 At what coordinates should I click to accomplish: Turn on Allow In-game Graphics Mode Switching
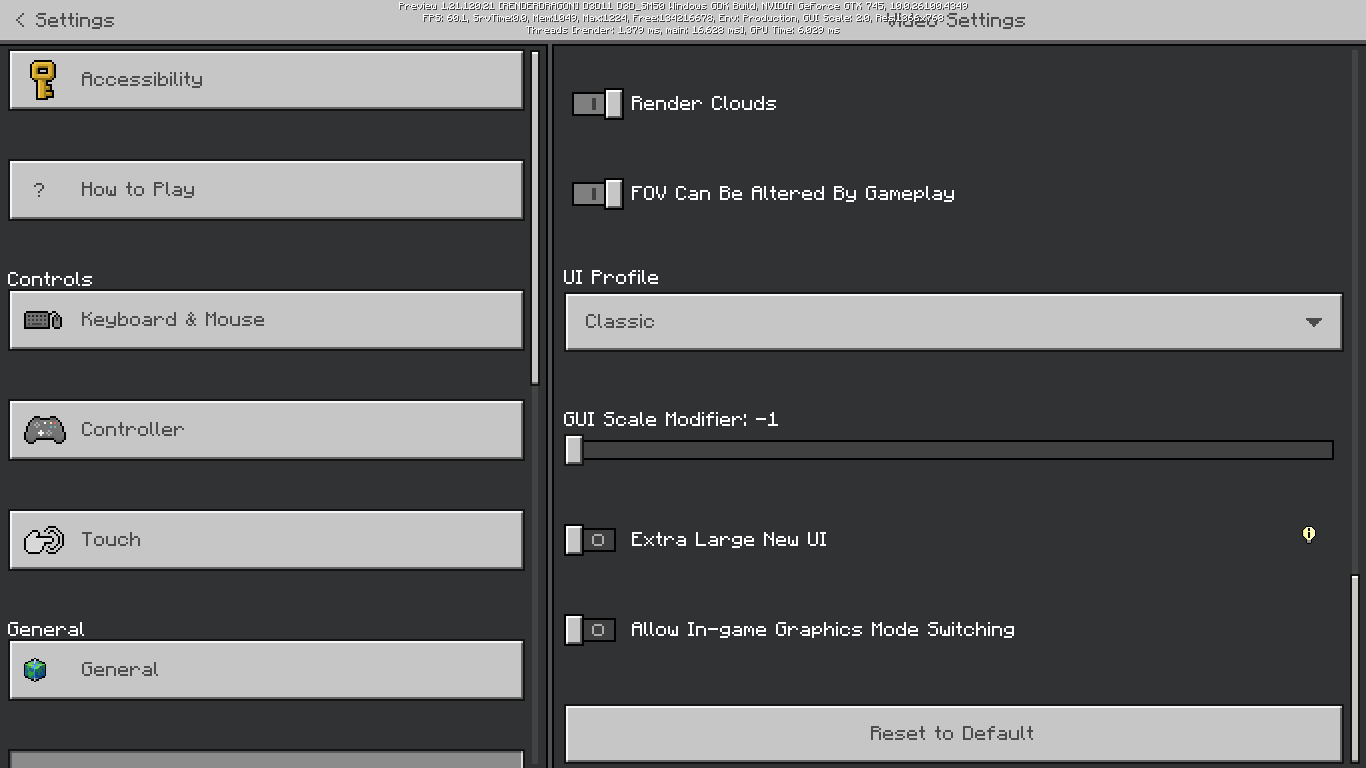[590, 630]
